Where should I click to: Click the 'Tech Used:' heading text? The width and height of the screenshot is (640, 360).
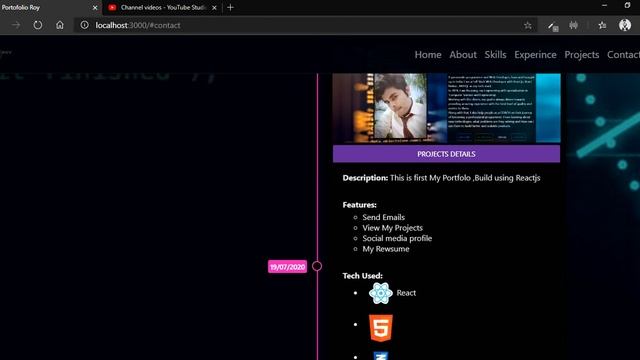pos(362,276)
